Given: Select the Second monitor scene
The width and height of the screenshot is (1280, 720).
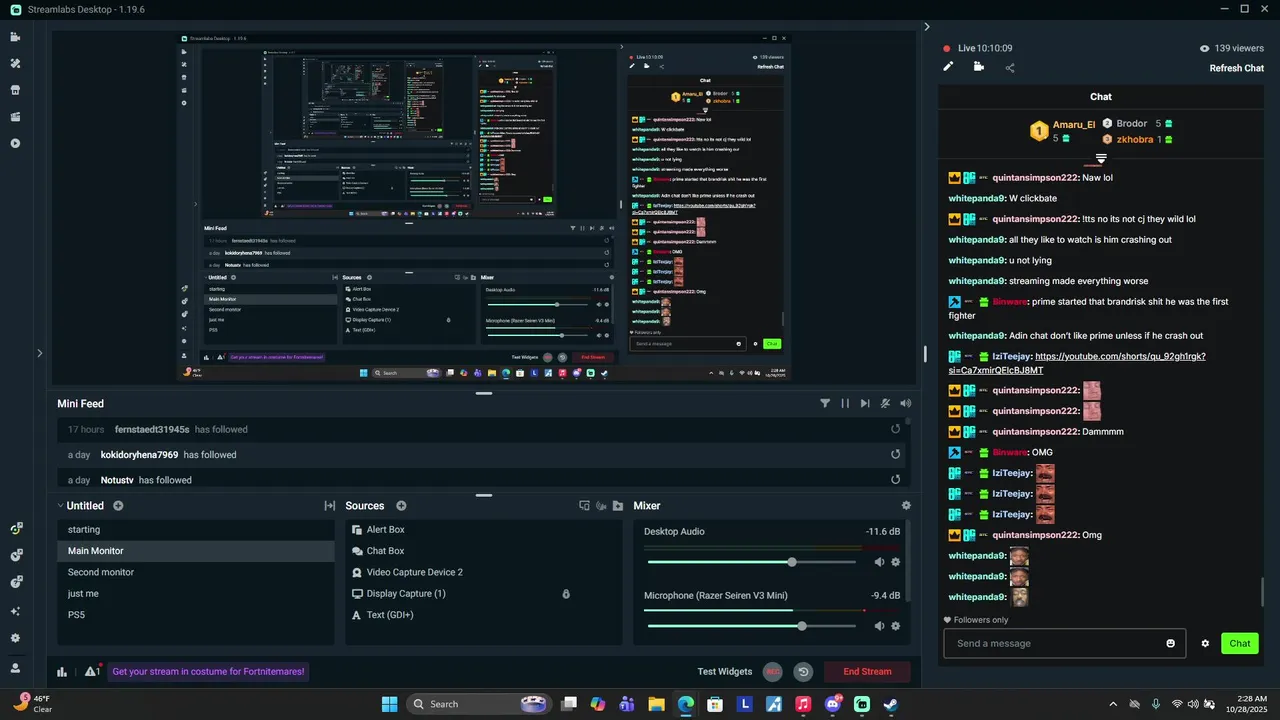Looking at the screenshot, I should click(195, 572).
